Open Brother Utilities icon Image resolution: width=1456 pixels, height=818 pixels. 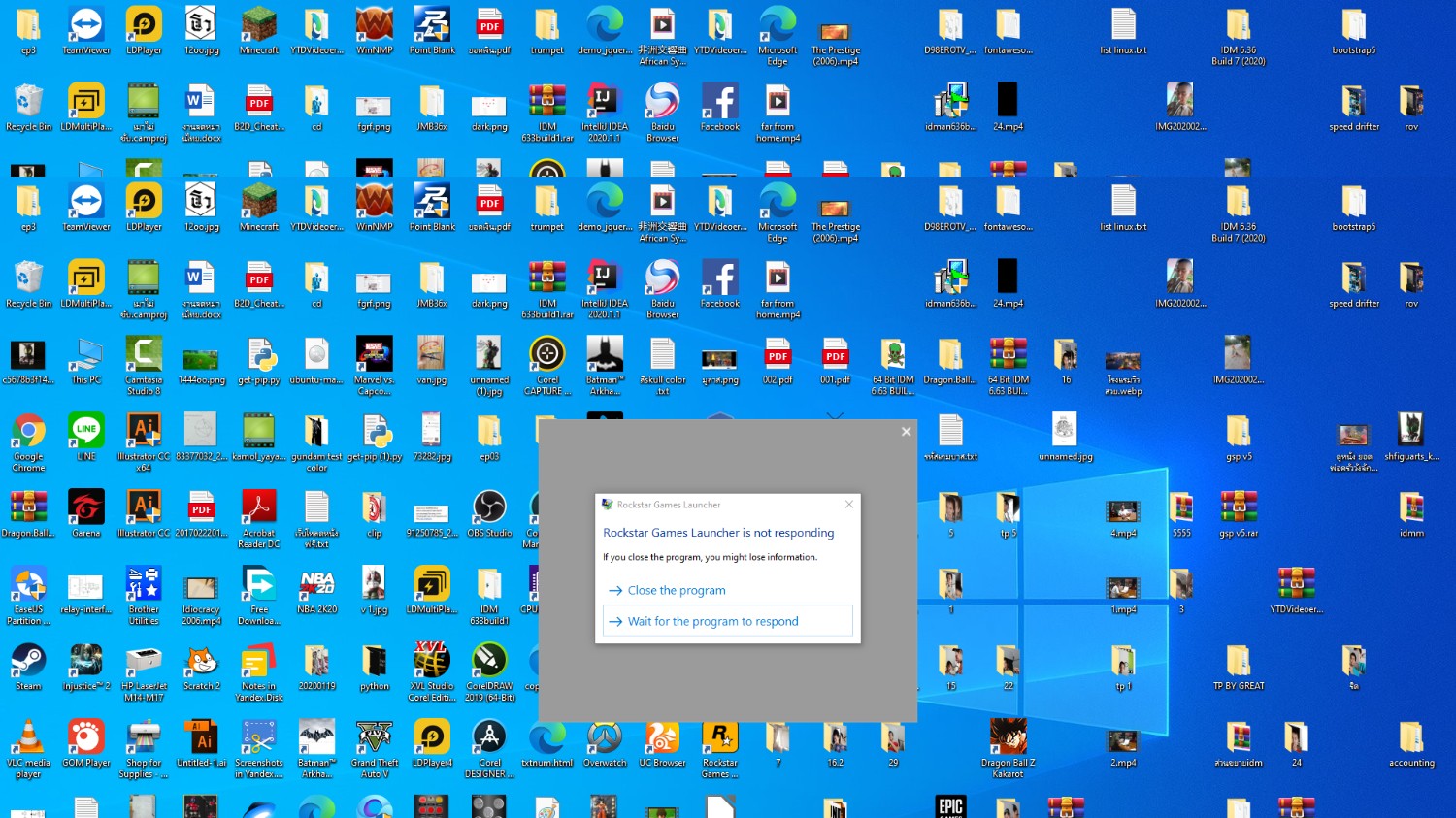point(144,597)
